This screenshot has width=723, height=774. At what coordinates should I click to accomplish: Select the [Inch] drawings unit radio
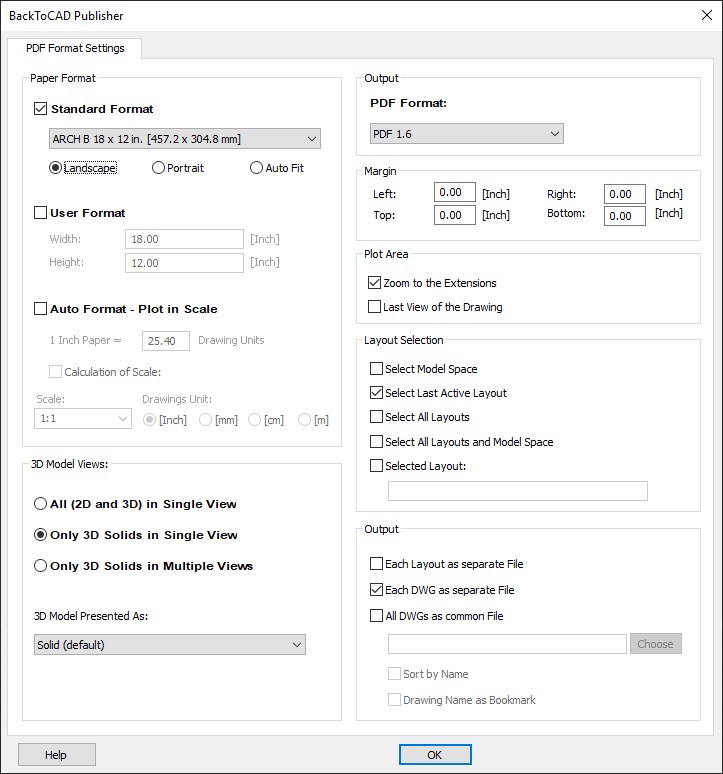coord(149,420)
